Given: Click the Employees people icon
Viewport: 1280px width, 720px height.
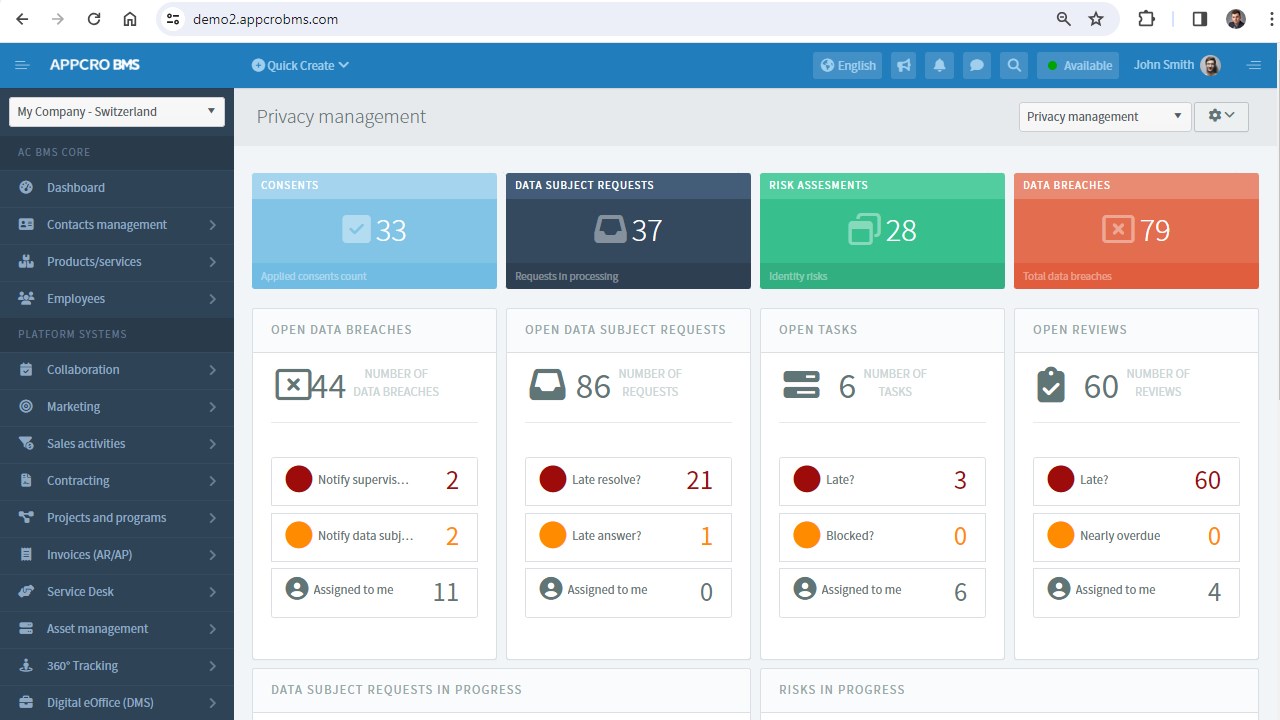Looking at the screenshot, I should pos(26,298).
